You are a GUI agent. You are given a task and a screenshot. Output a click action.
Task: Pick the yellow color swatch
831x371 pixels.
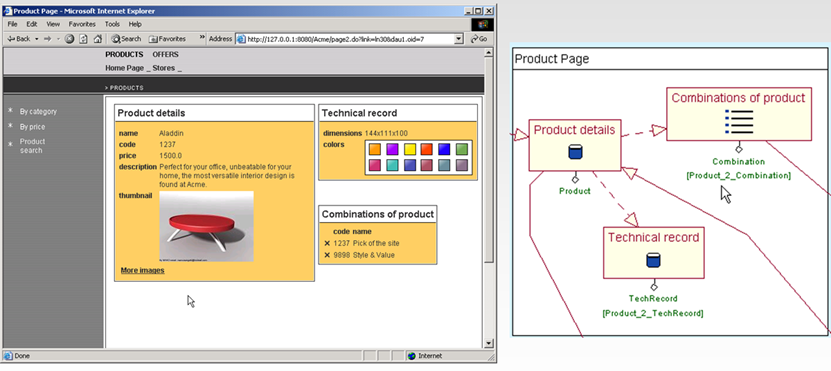(410, 149)
